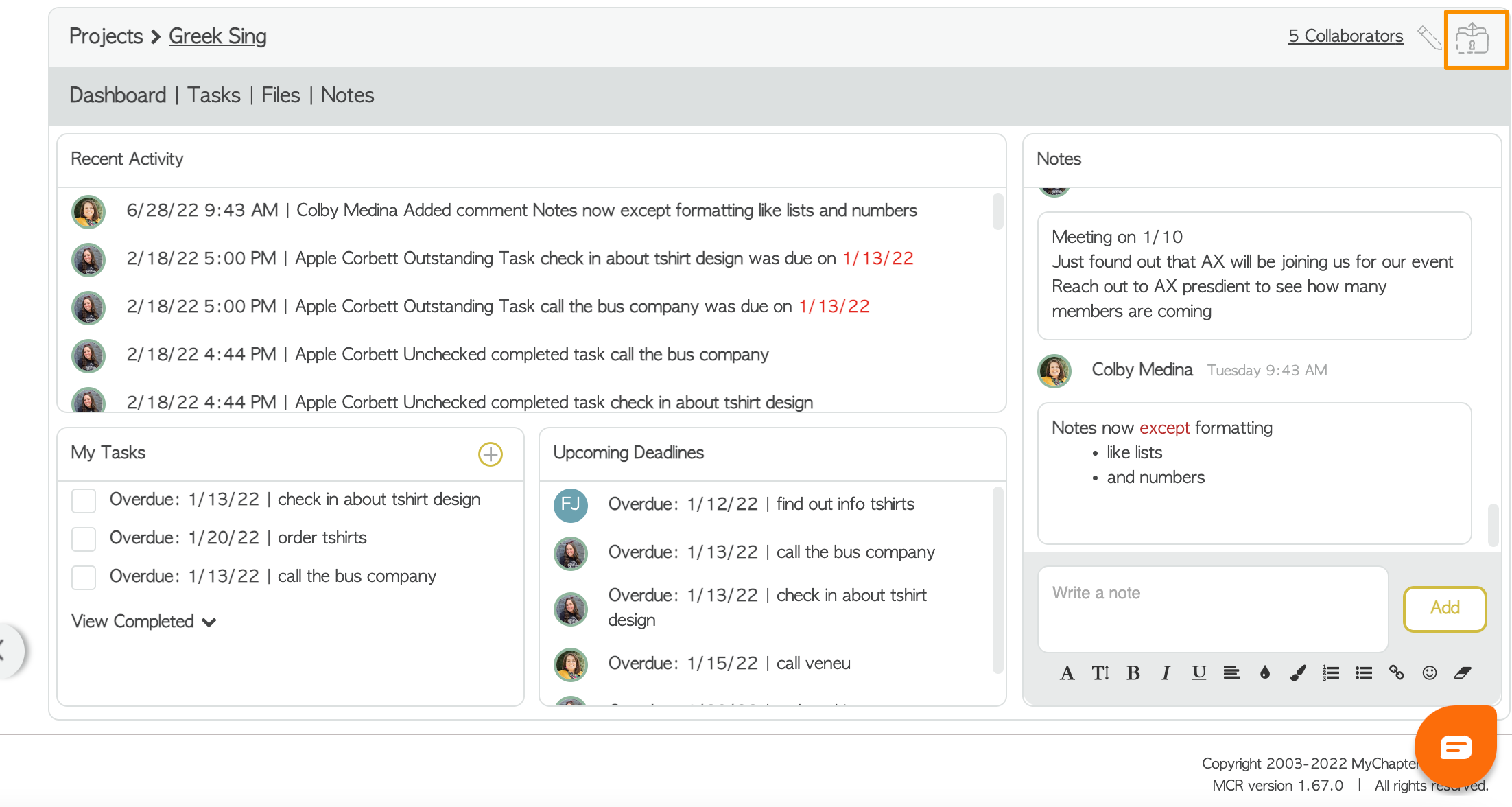Open the font size dropdown
1512x807 pixels.
[1100, 673]
